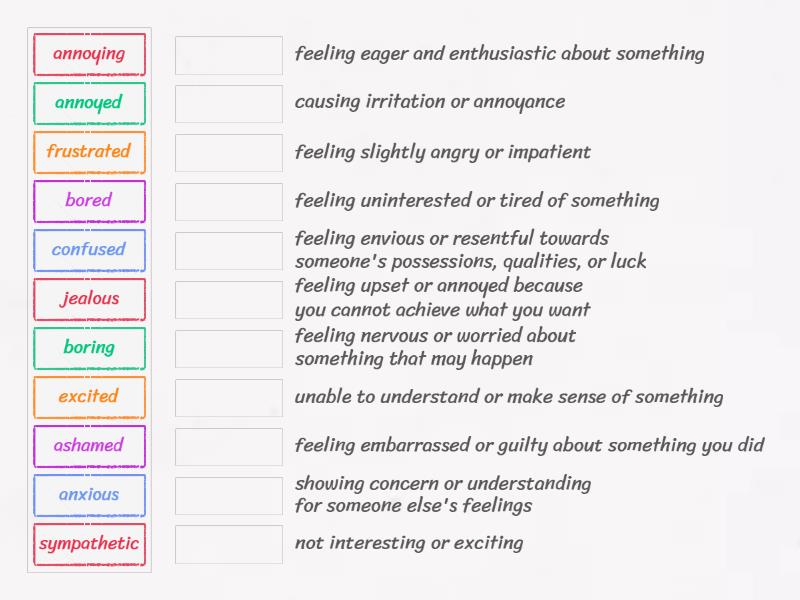Select the purple "bored" word tile
The width and height of the screenshot is (800, 600).
click(89, 201)
